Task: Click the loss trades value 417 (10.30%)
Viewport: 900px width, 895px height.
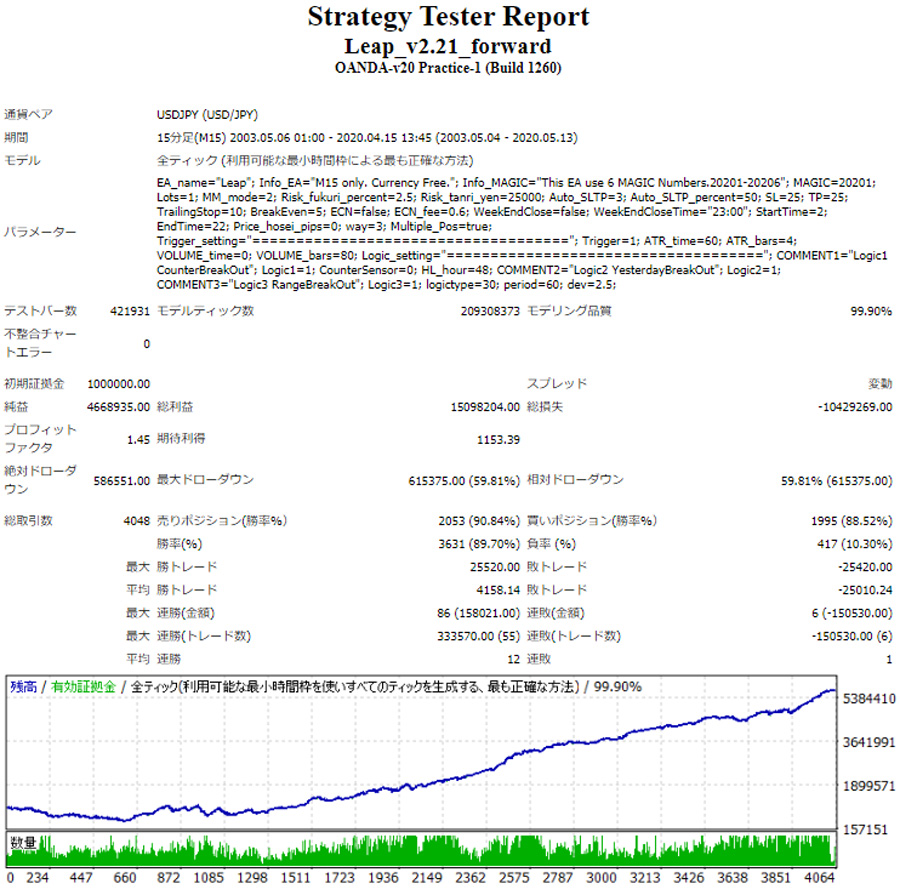Action: [x=855, y=544]
